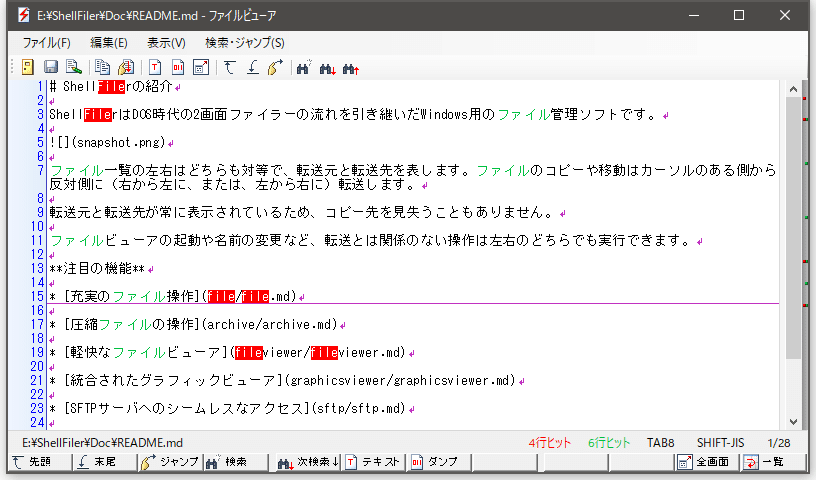816x480 pixels.
Task: Open the ファイル(F) menu
Action: pyautogui.click(x=46, y=43)
